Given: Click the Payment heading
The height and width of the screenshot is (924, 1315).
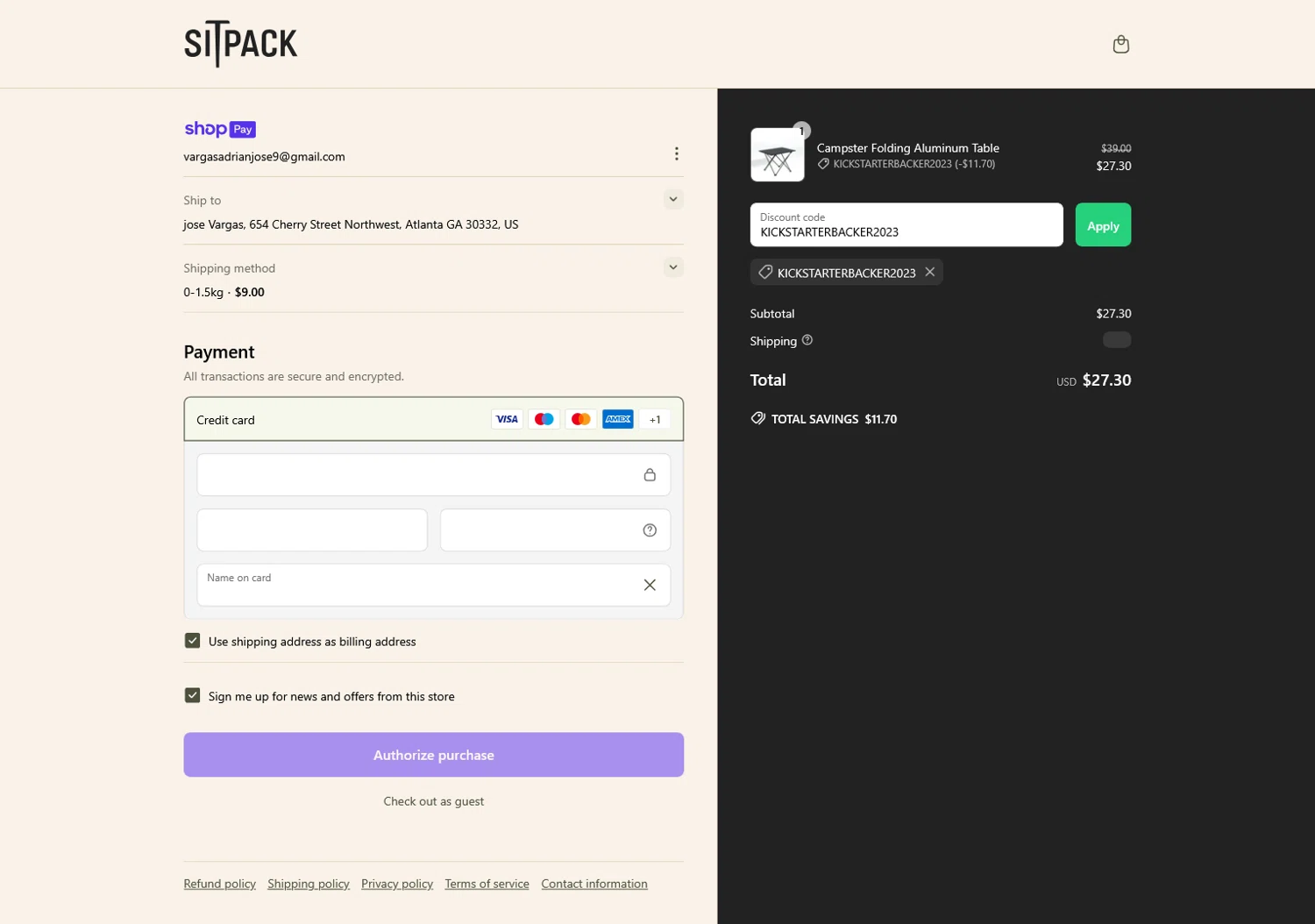Looking at the screenshot, I should (219, 352).
